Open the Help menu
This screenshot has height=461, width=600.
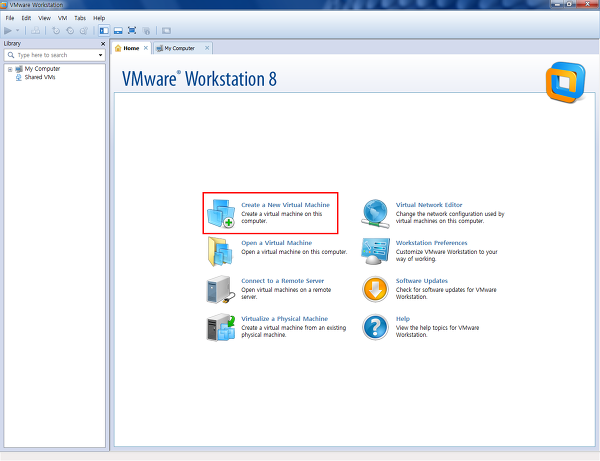99,18
